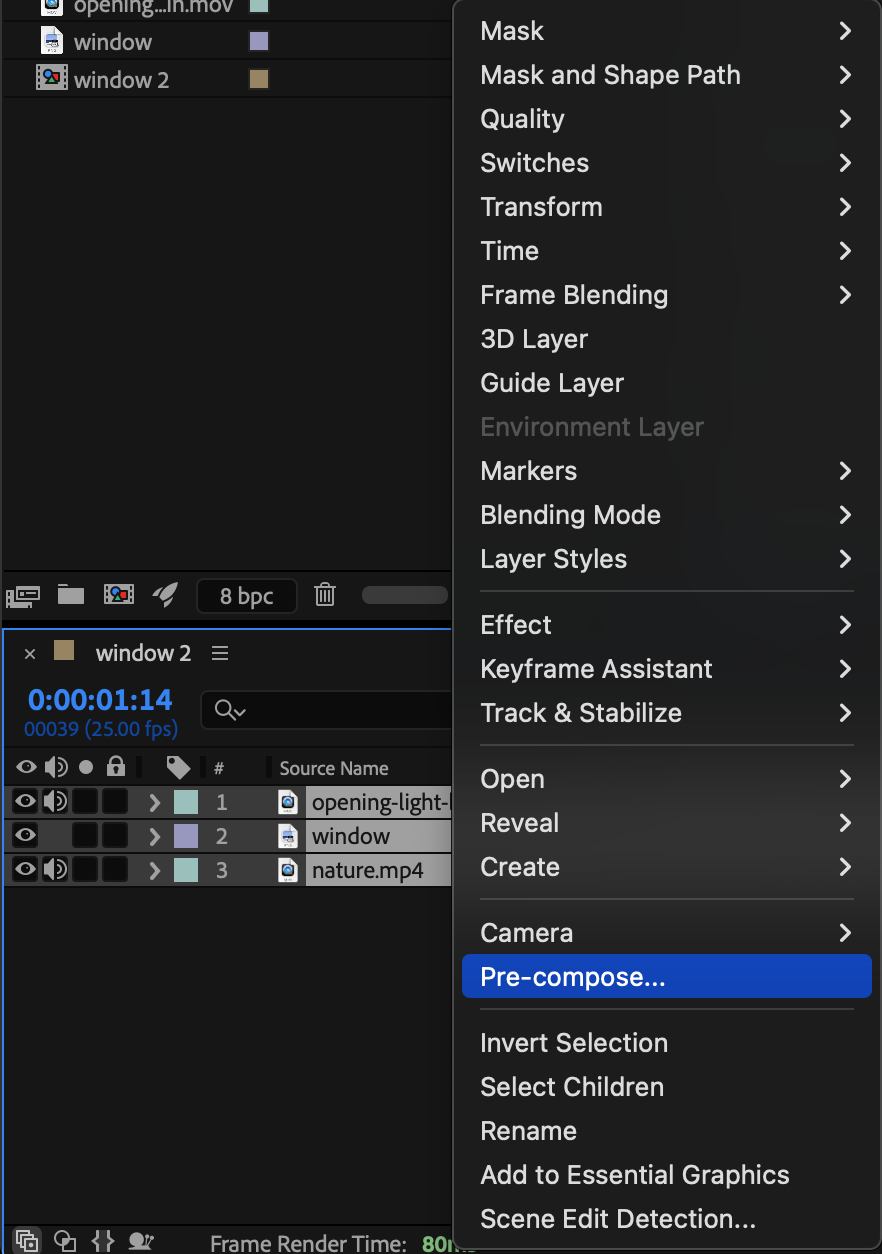Image resolution: width=882 pixels, height=1254 pixels.
Task: Click label color swatch of layer 1
Action: point(186,802)
